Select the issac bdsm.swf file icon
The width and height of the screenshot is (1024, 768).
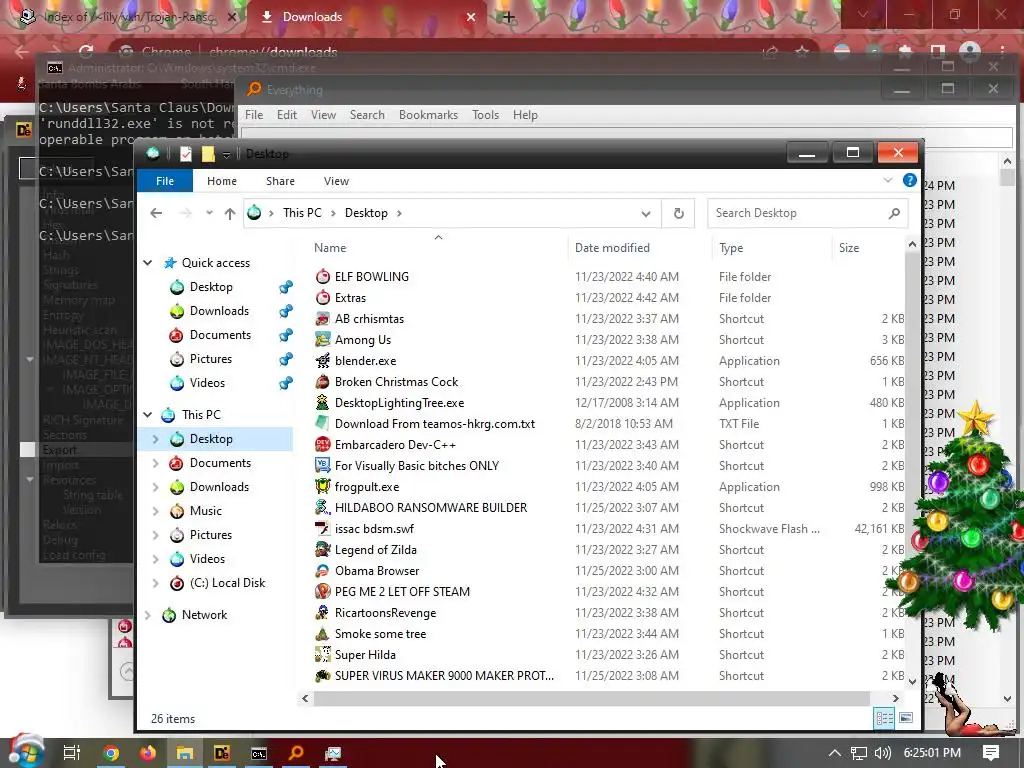click(323, 528)
